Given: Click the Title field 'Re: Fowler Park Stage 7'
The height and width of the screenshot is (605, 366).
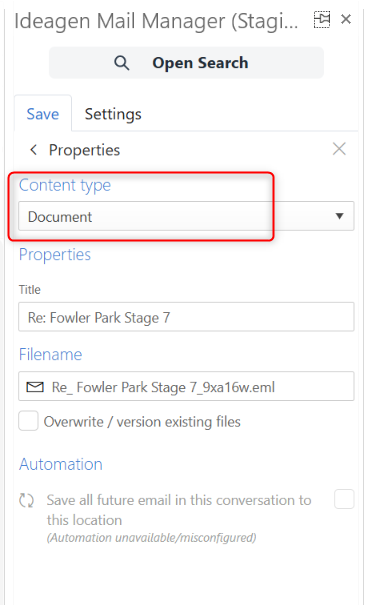Looking at the screenshot, I should pos(186,317).
